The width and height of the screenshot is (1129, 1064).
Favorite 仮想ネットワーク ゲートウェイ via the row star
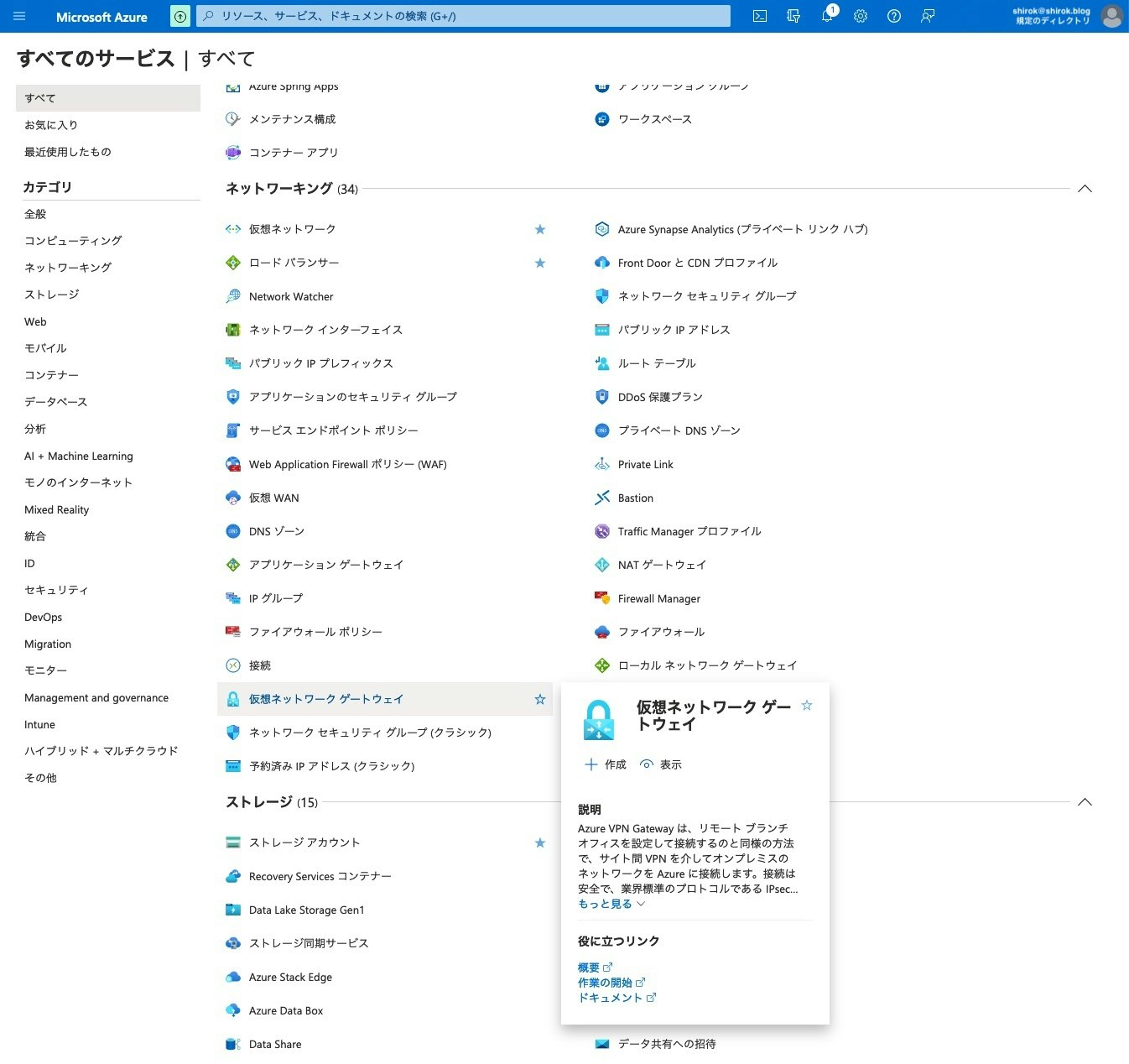[x=540, y=699]
